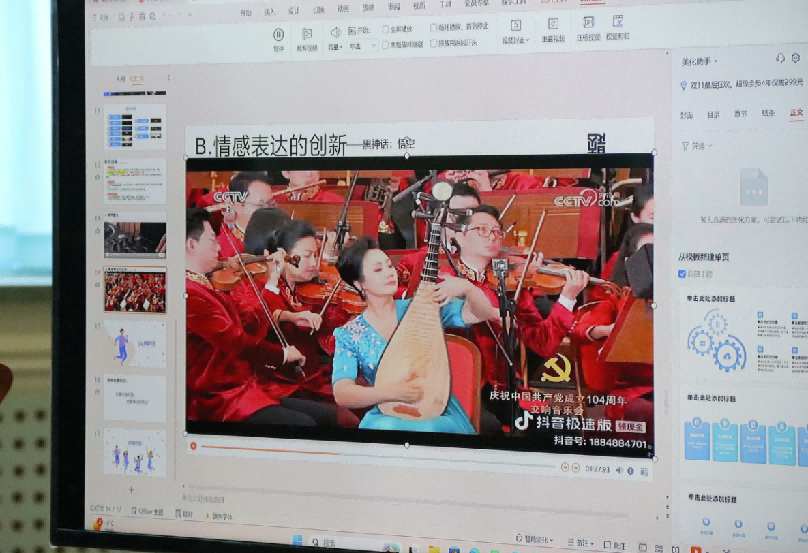The image size is (808, 553).
Task: Pause the video with the 暂停 button
Action: (x=278, y=35)
